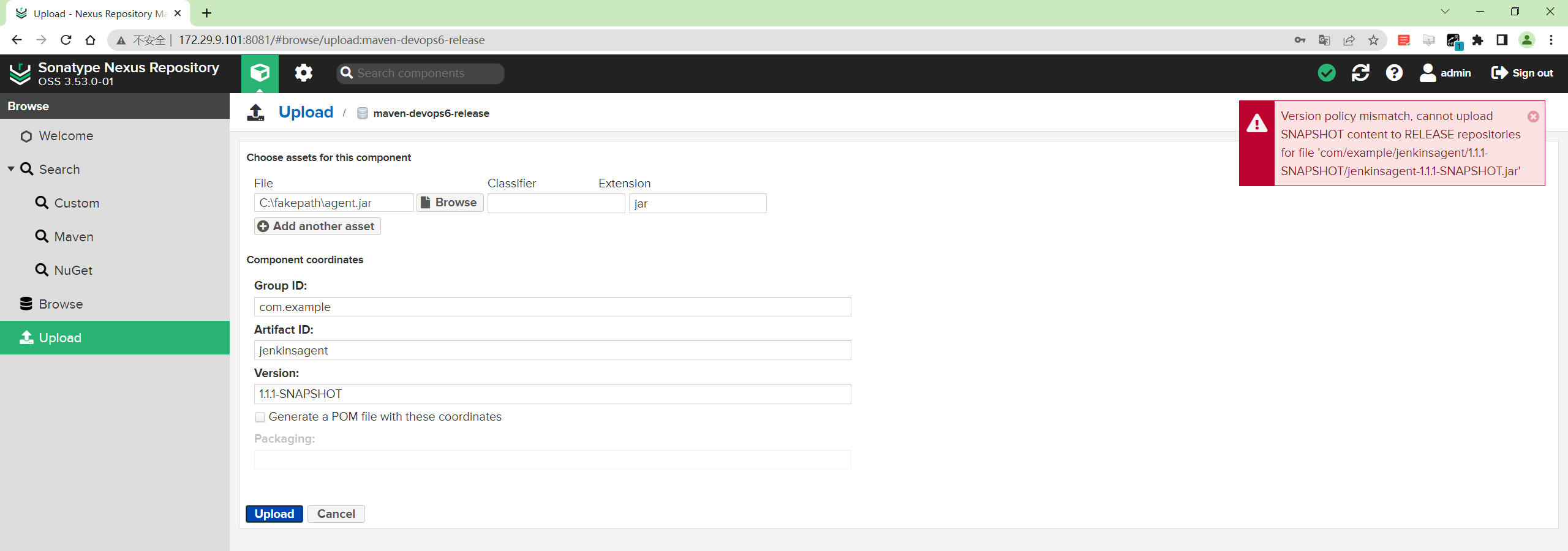The height and width of the screenshot is (551, 1568).
Task: Click the translate page icon
Action: pos(1324,40)
